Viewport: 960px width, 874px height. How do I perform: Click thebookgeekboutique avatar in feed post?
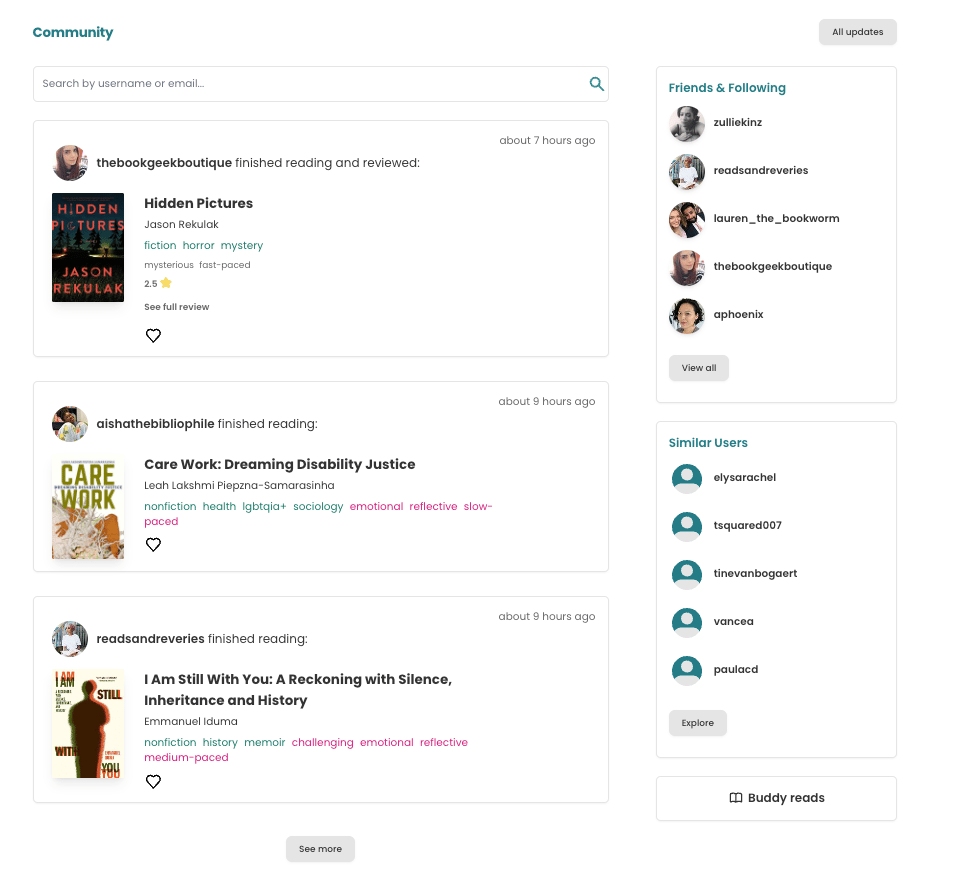70,163
